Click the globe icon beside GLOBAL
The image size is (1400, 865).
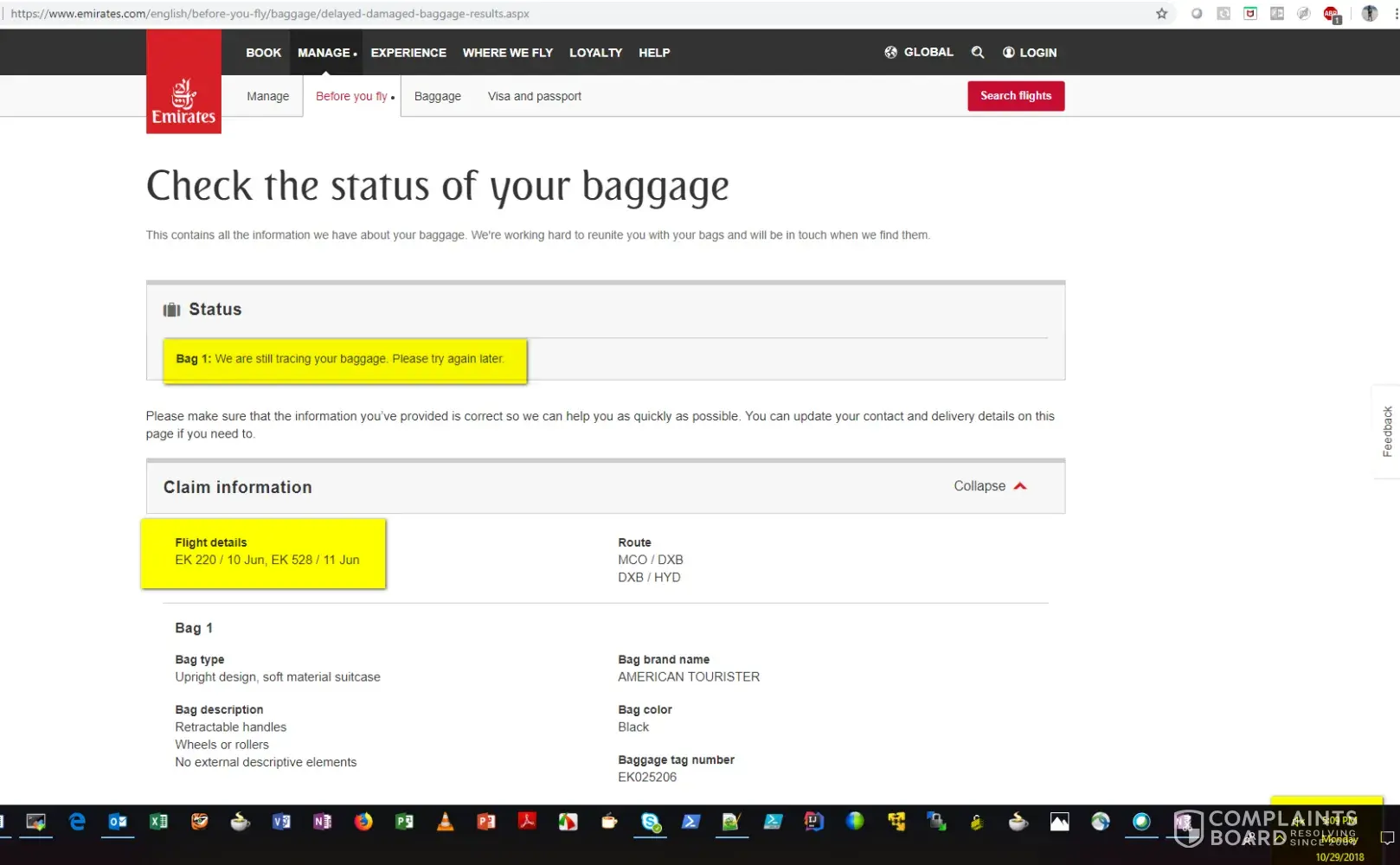tap(890, 53)
